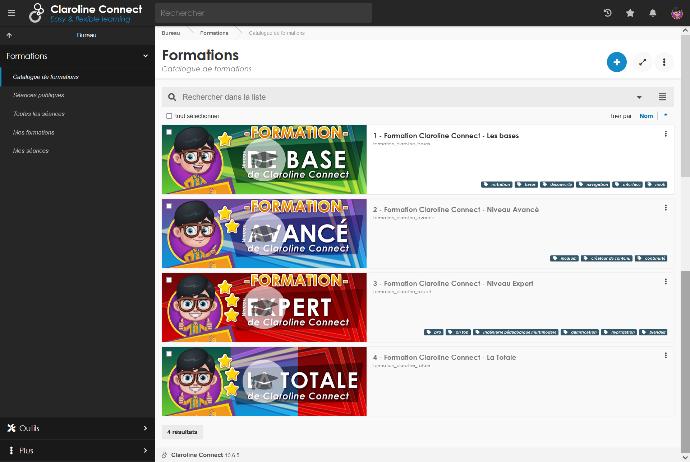Screen dimensions: 690x462
Task: Open the La Totale banner thumbnail
Action: point(264,381)
